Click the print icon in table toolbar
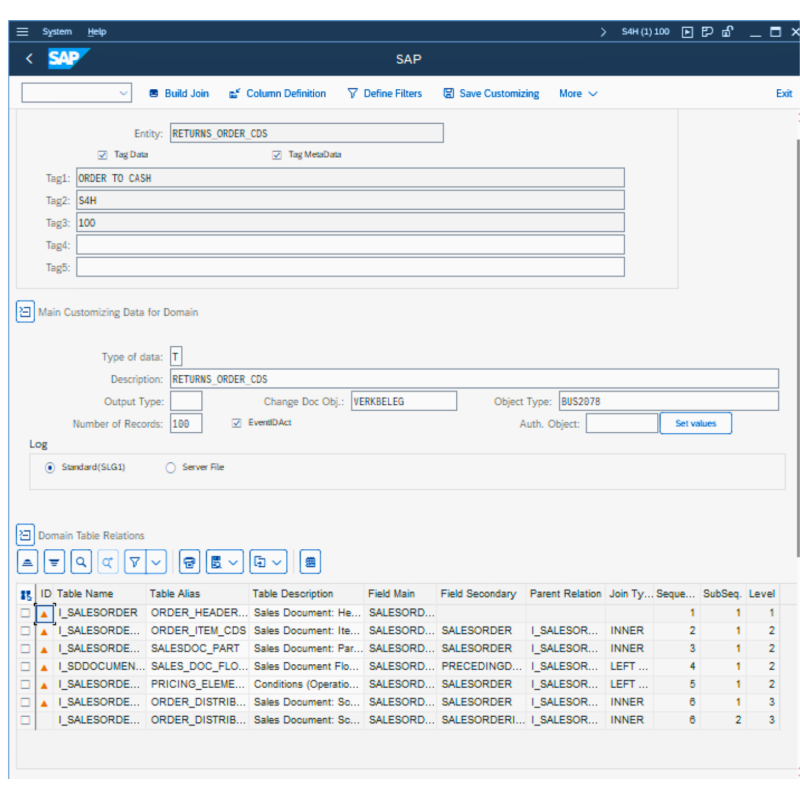The image size is (800, 800). pyautogui.click(x=189, y=562)
